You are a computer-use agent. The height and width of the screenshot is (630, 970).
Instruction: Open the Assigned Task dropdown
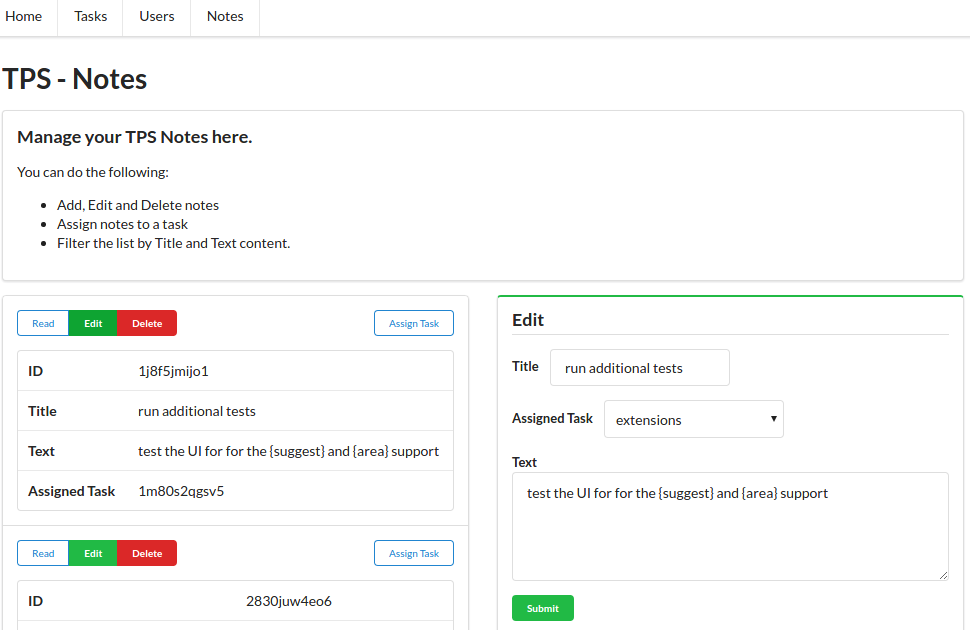pyautogui.click(x=694, y=420)
